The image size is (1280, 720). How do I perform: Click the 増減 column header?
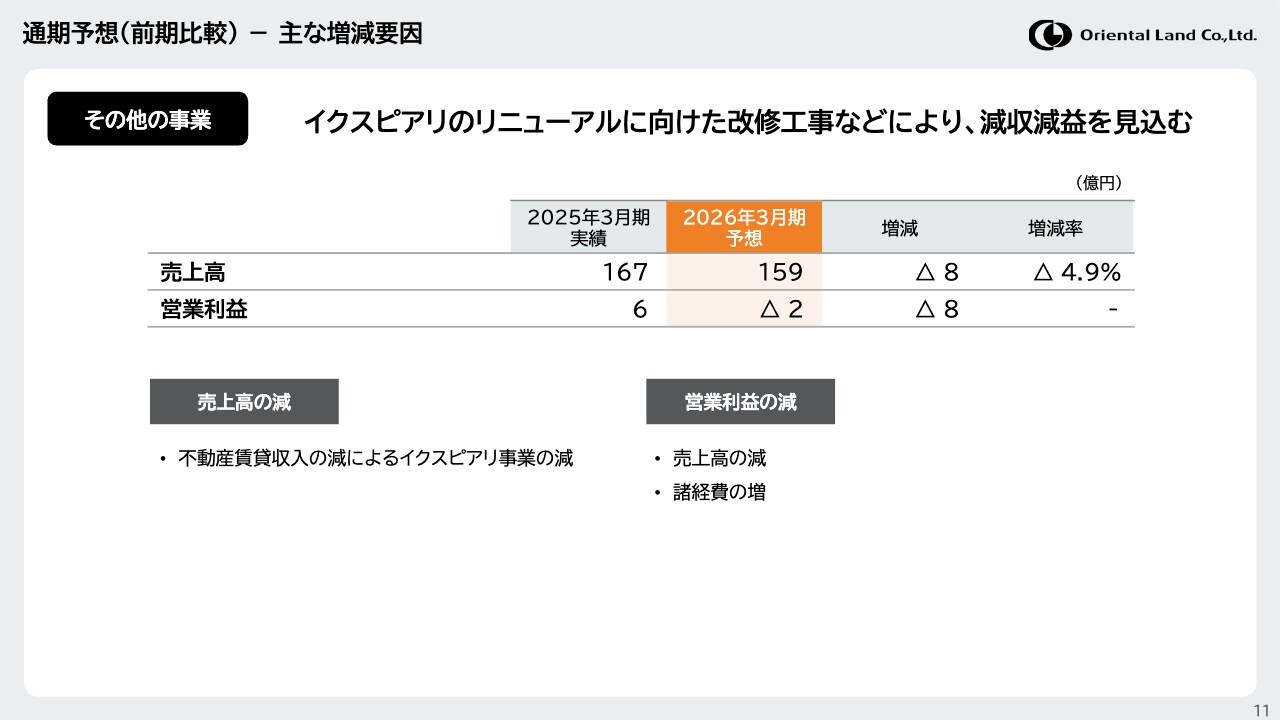click(899, 229)
